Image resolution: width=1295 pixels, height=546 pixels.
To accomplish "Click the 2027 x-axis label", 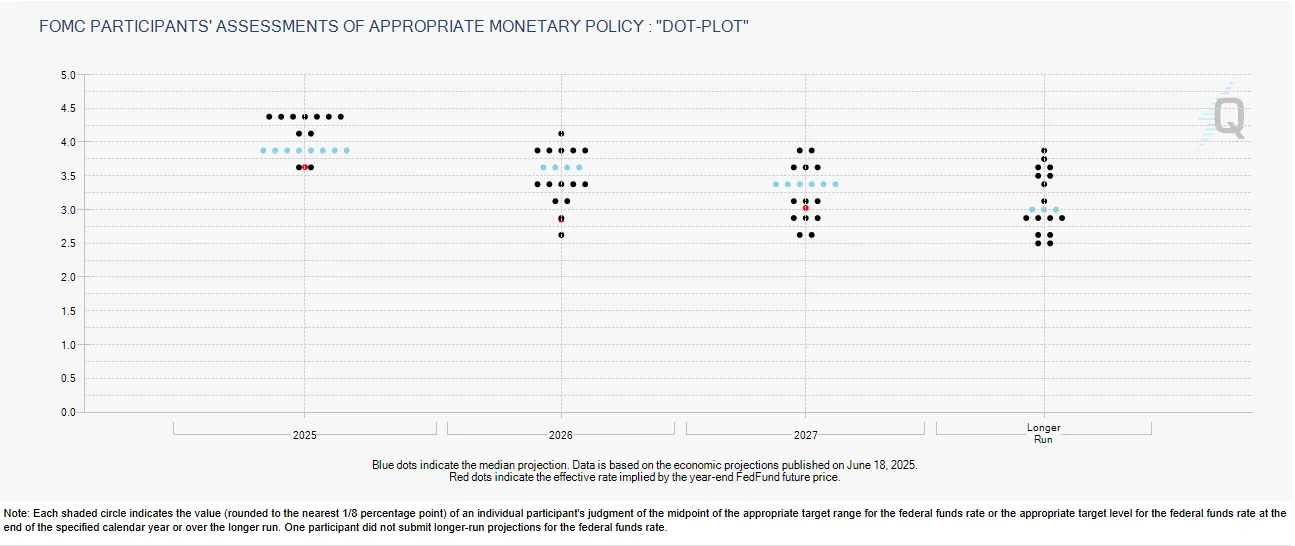I will coord(806,435).
